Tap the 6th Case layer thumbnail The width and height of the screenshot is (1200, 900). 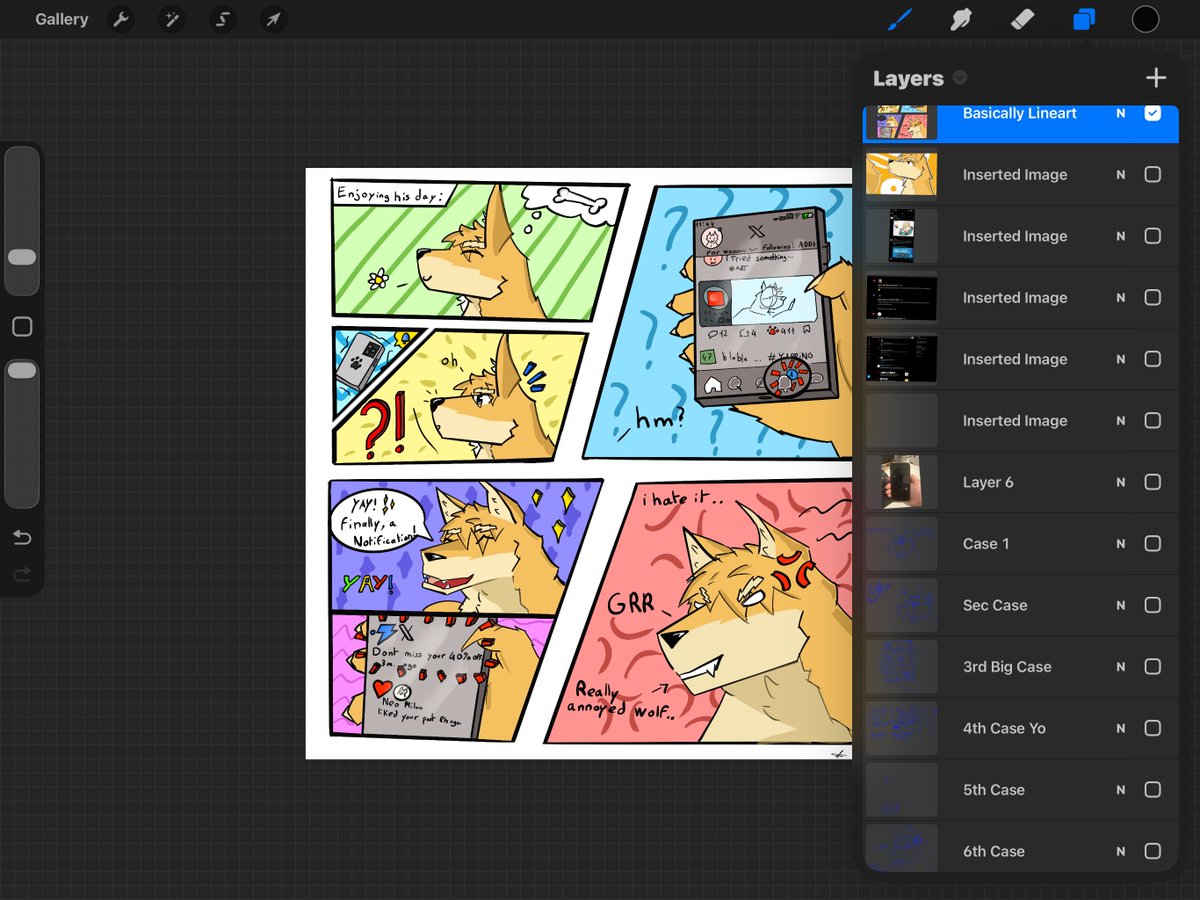click(901, 849)
